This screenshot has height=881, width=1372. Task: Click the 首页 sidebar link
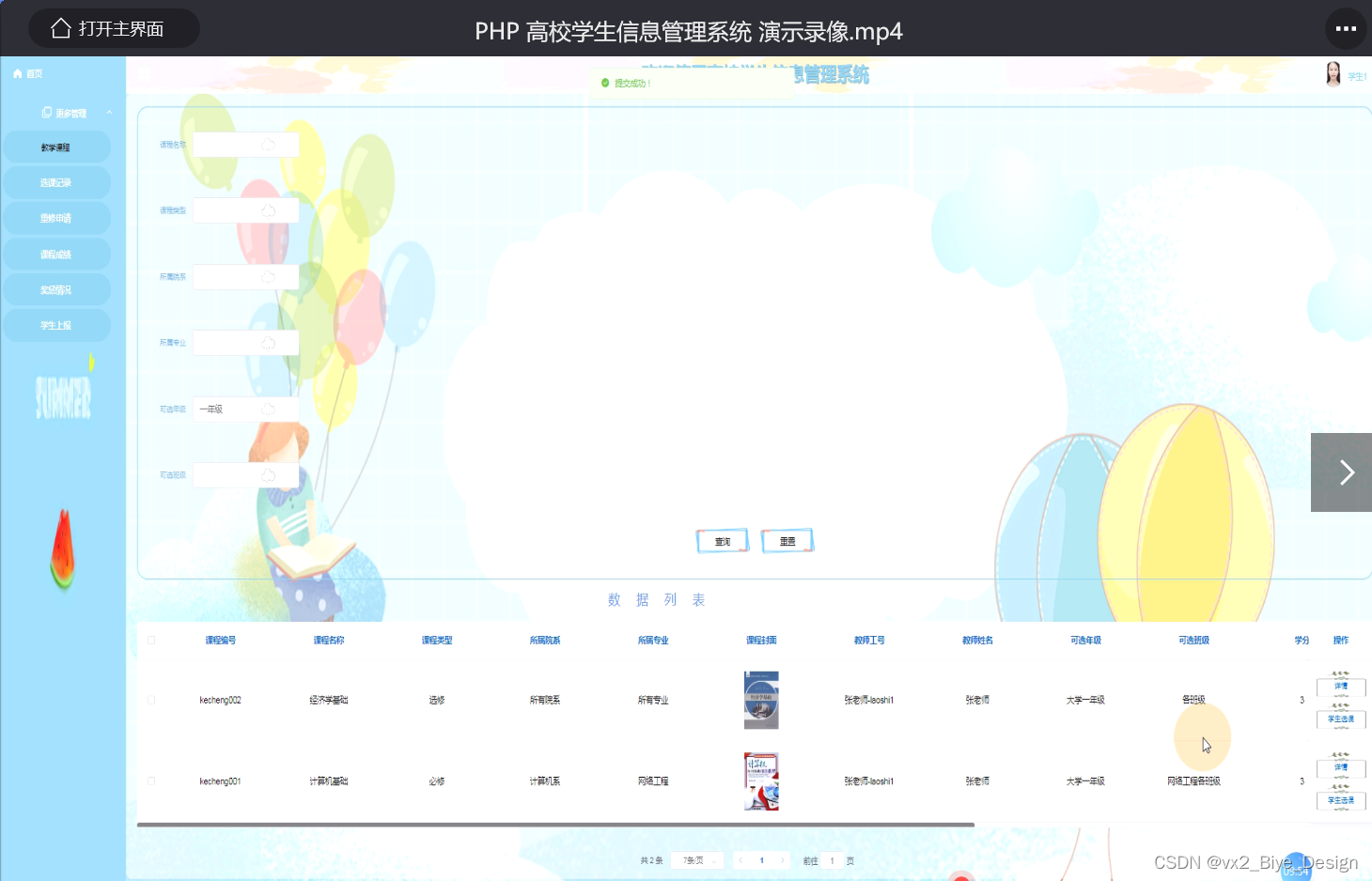coord(28,73)
